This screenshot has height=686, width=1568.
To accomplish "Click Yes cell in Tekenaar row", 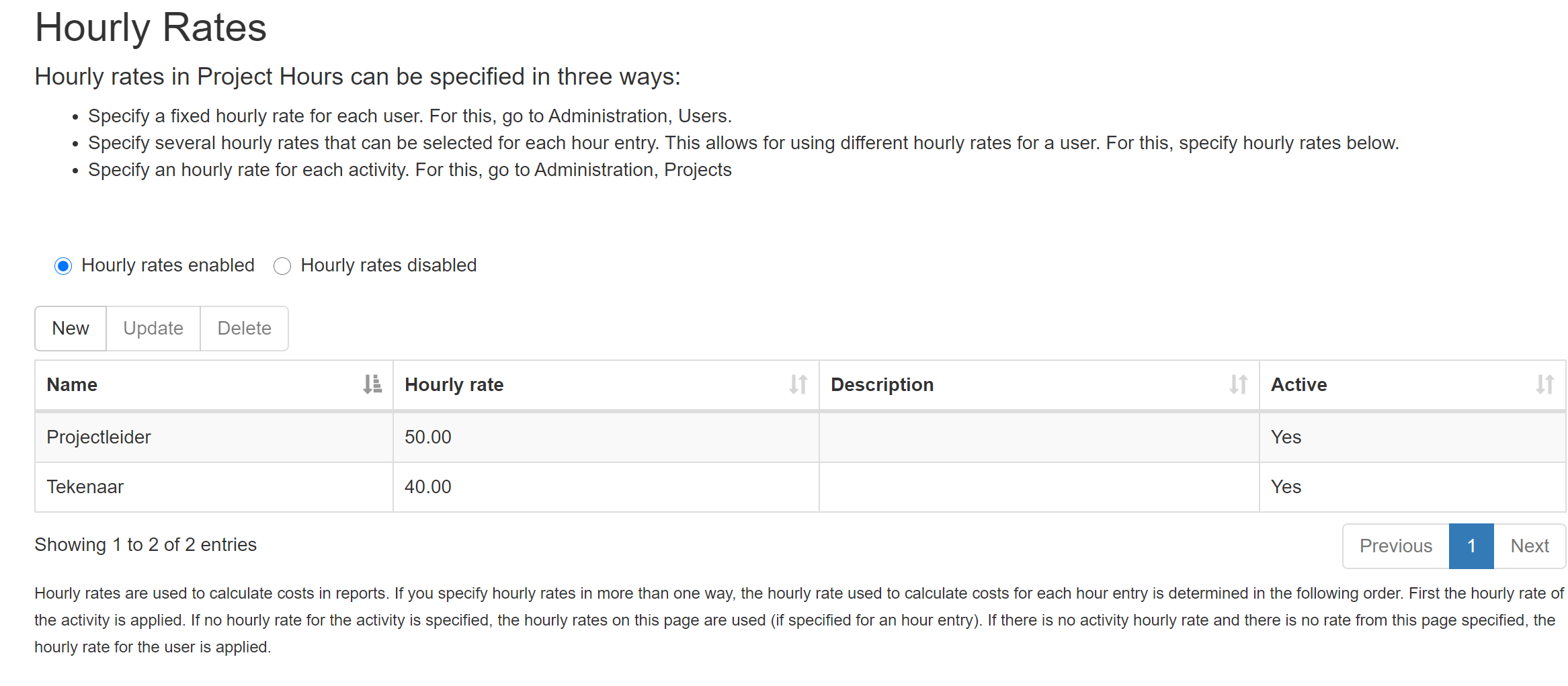I will click(x=1413, y=487).
